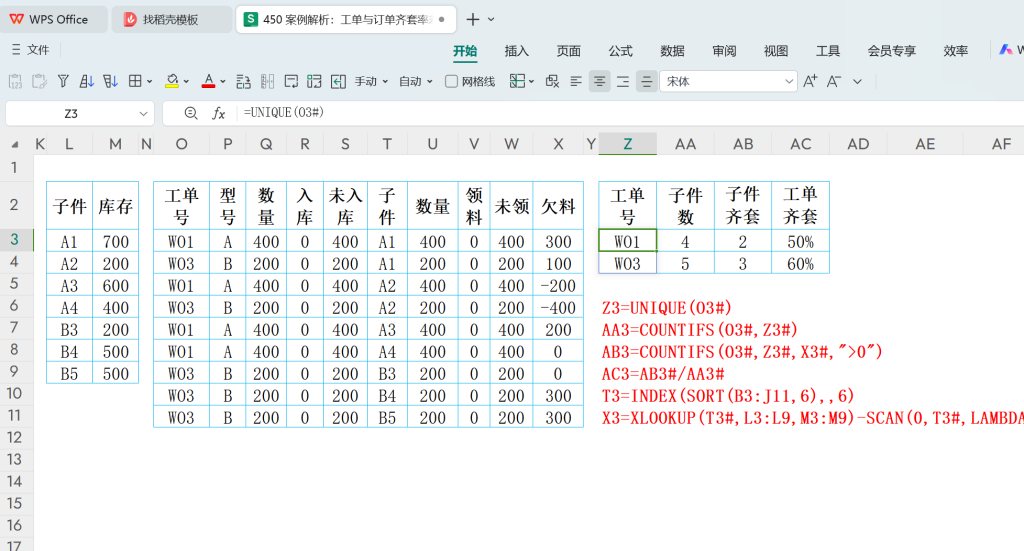Open the font color dropdown arrow
The image size is (1024, 551).
click(223, 82)
